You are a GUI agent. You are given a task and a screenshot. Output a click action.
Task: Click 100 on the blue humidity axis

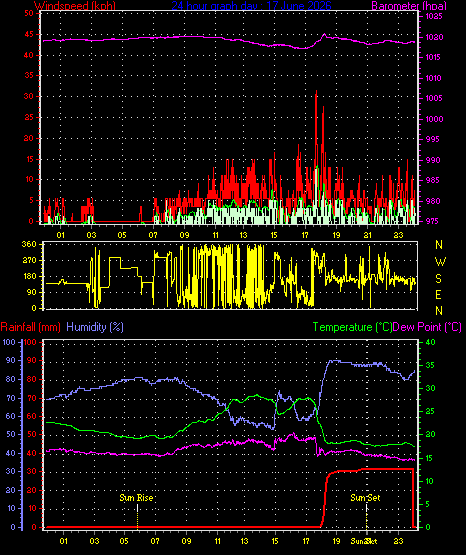(x=9, y=342)
